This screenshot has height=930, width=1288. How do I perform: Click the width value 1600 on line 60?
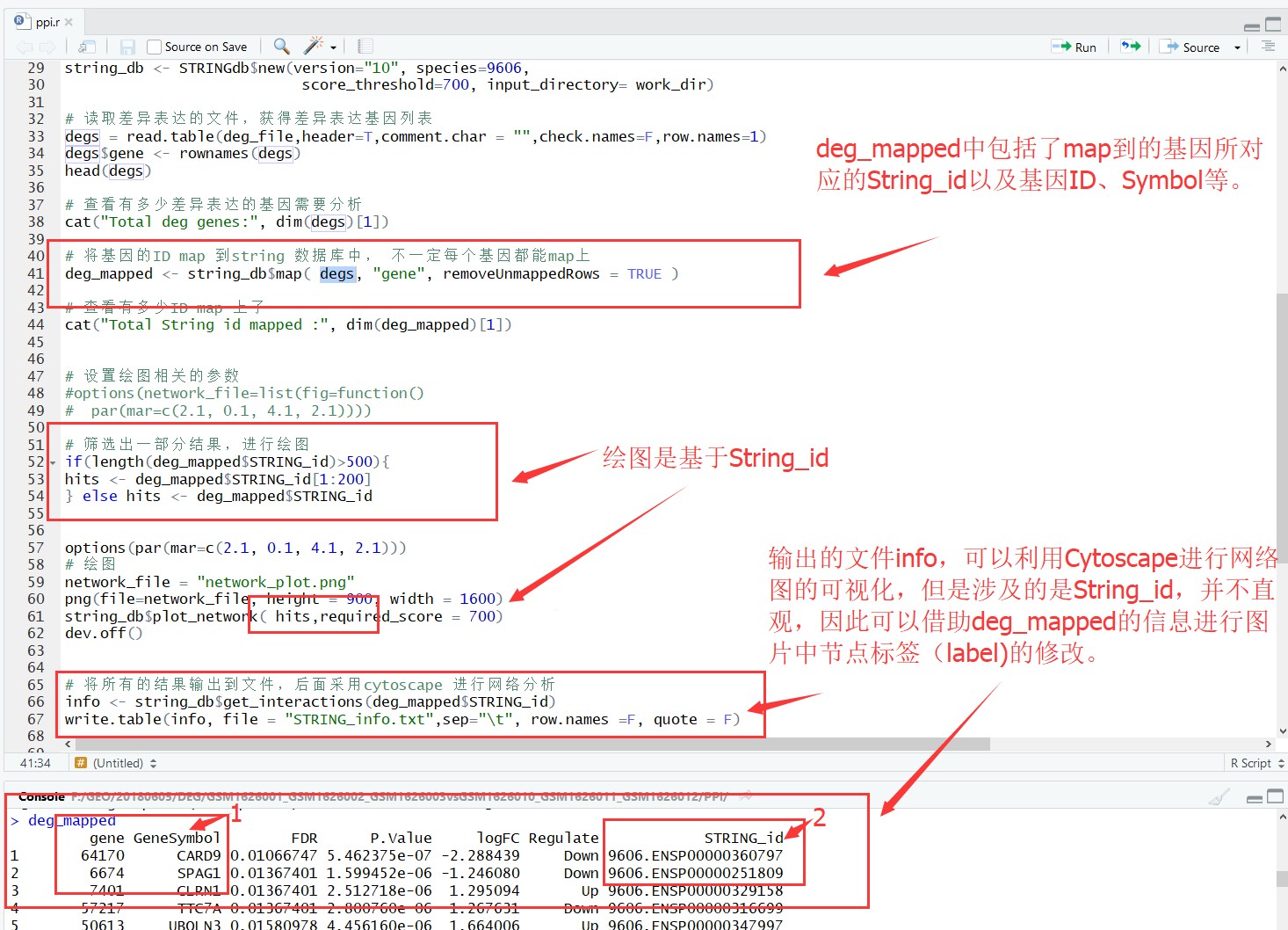click(x=477, y=599)
